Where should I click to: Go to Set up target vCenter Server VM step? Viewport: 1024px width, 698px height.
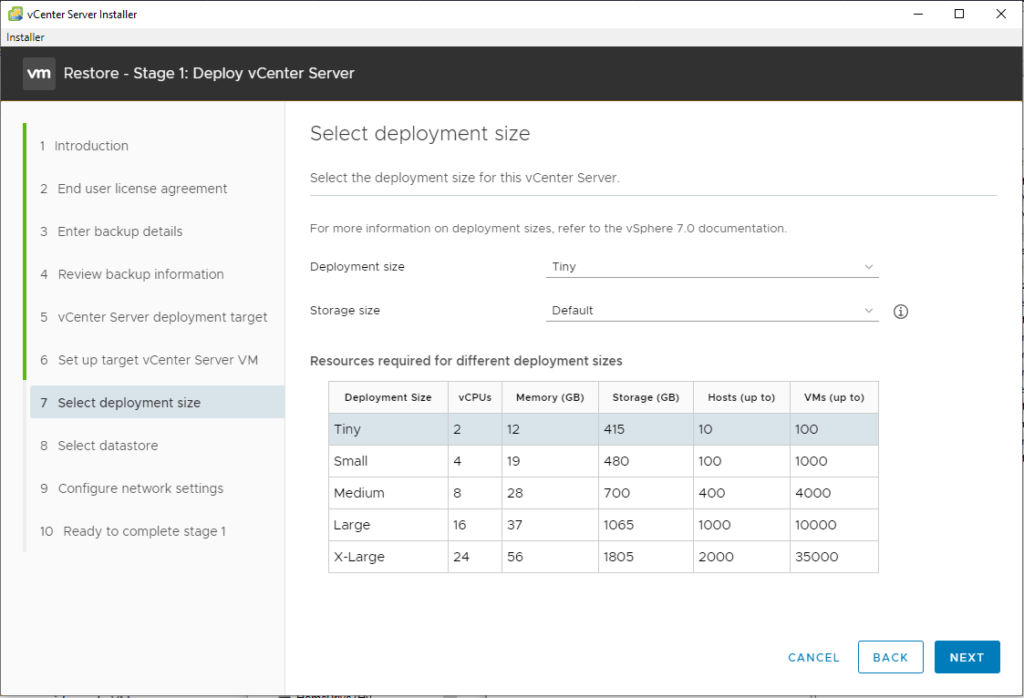(149, 360)
